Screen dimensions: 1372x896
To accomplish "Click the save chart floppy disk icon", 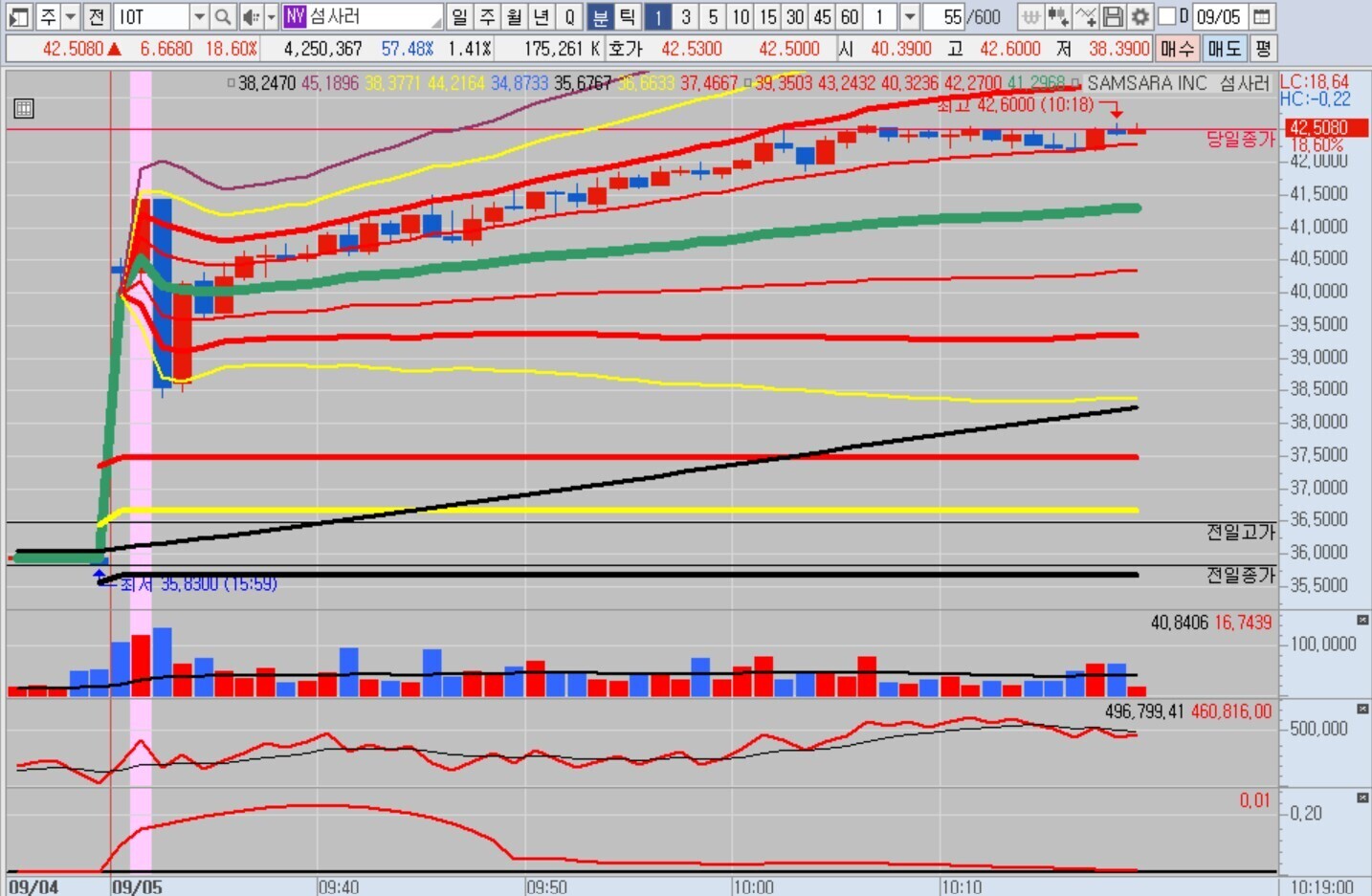I will [1112, 16].
